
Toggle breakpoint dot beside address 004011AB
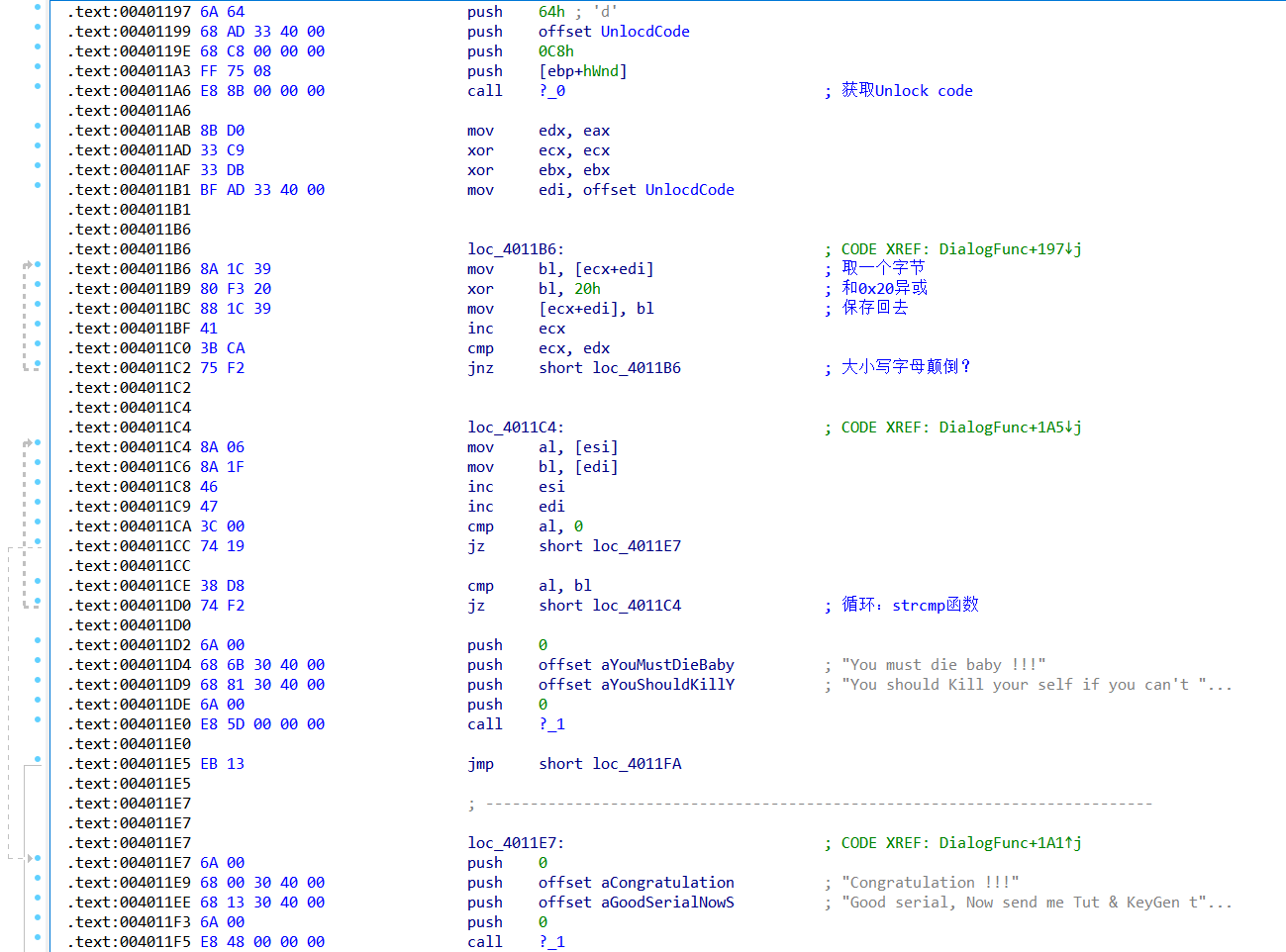(x=38, y=127)
